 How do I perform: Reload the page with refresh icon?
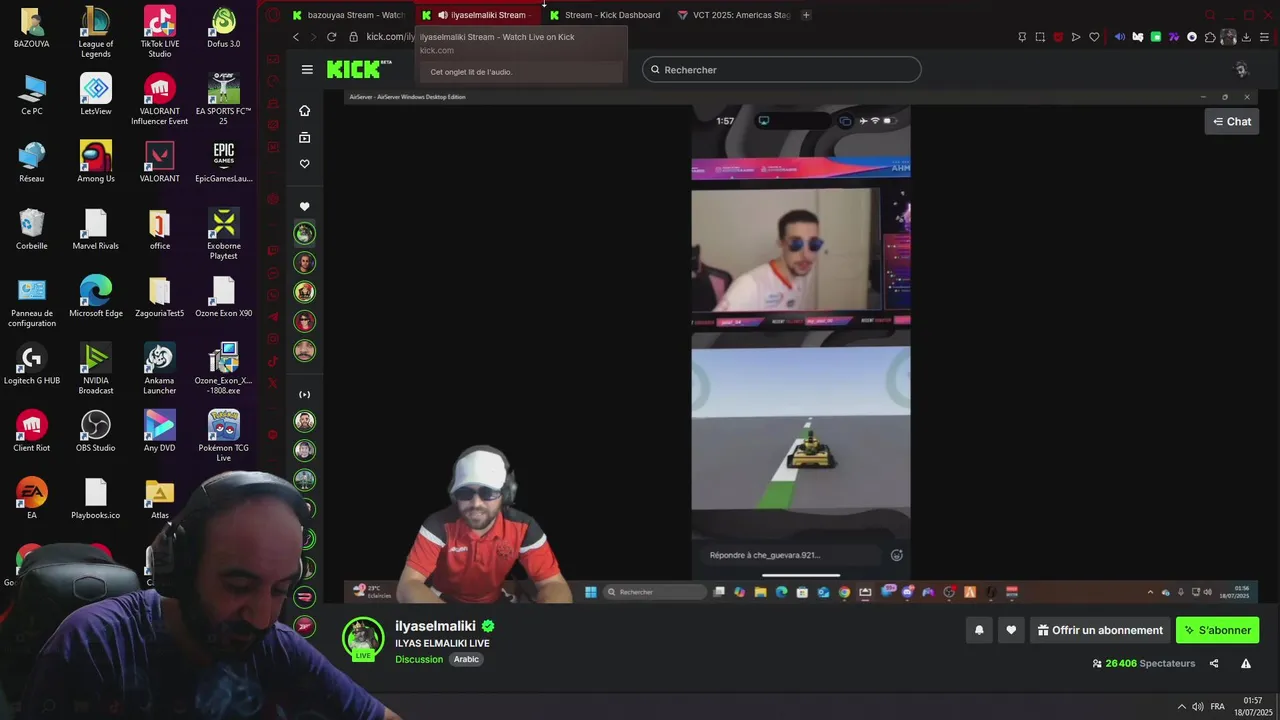332,37
